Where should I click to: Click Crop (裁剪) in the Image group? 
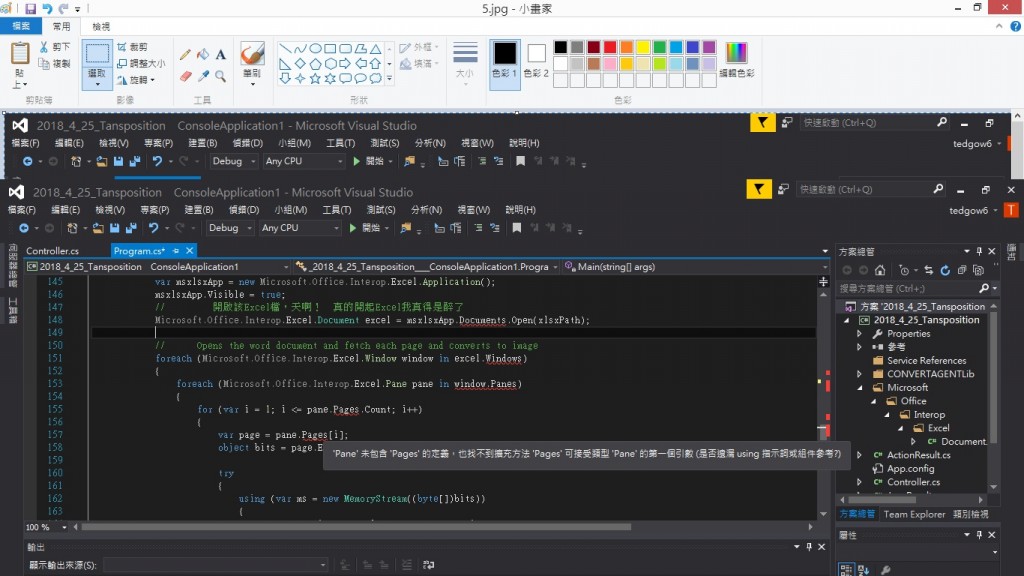pos(133,47)
